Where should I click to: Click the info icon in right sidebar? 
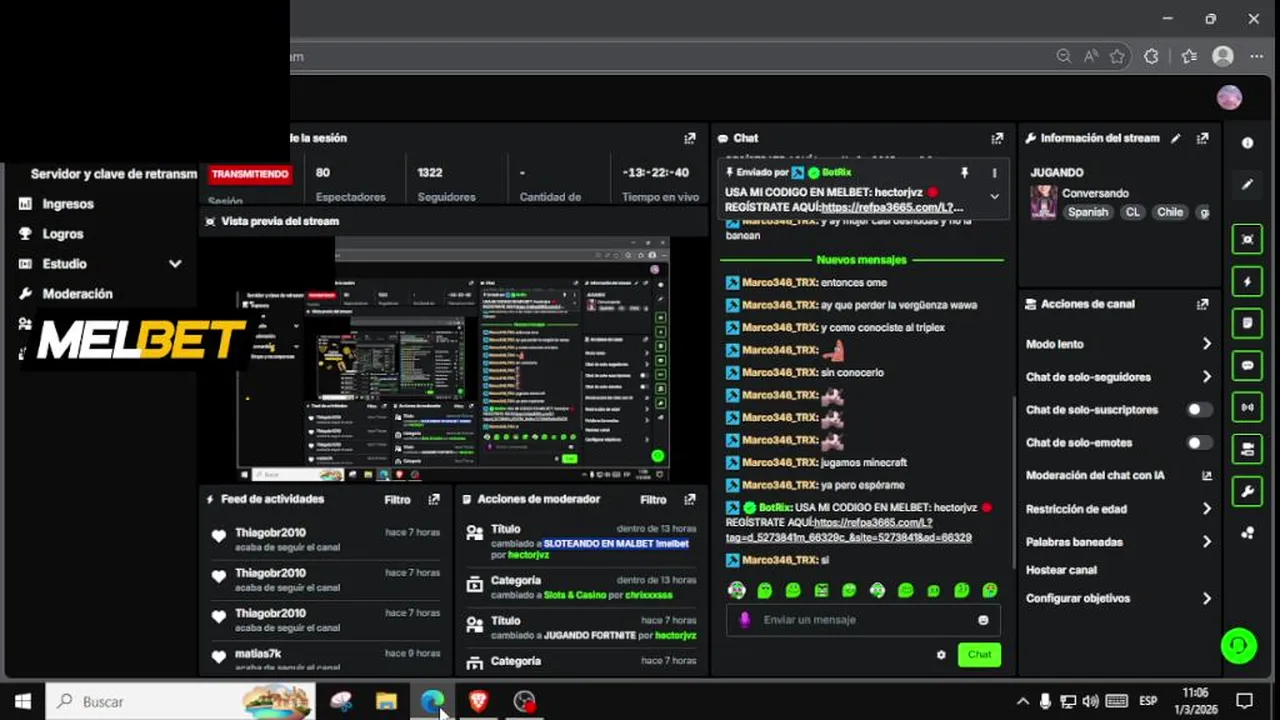(1247, 143)
